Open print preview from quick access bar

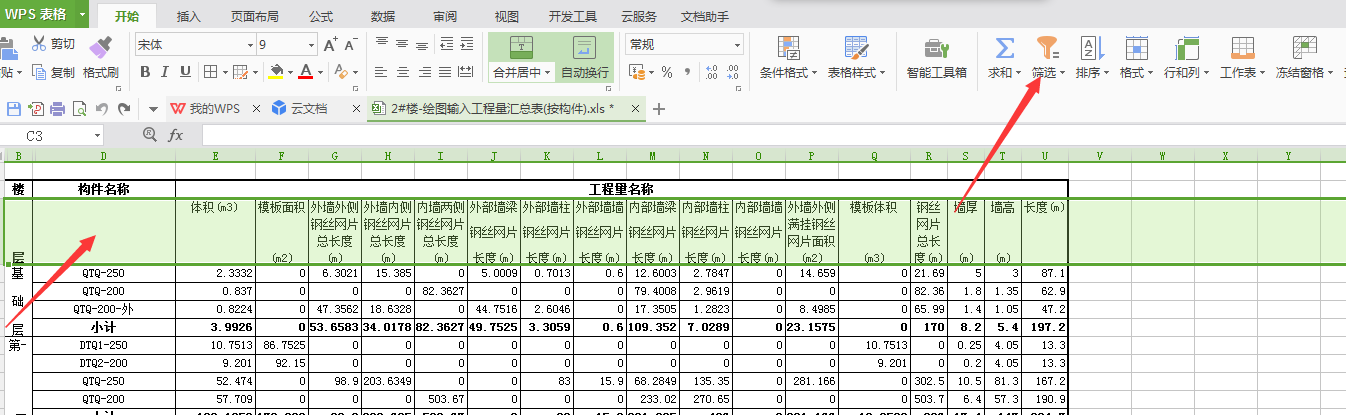click(79, 108)
